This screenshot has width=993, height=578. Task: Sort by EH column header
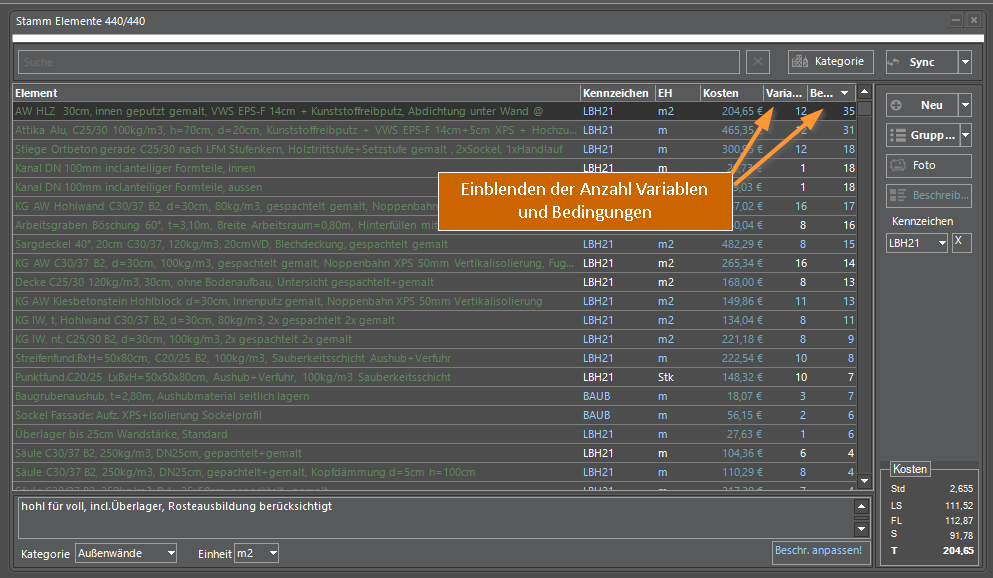click(677, 93)
